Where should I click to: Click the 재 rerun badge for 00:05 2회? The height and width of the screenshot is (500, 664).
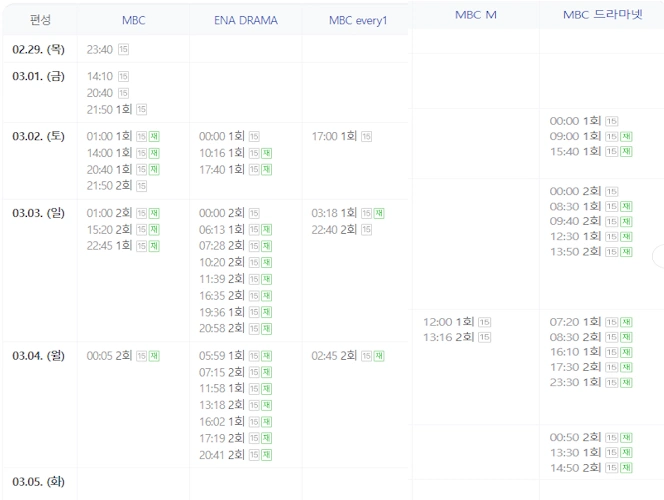point(154,356)
